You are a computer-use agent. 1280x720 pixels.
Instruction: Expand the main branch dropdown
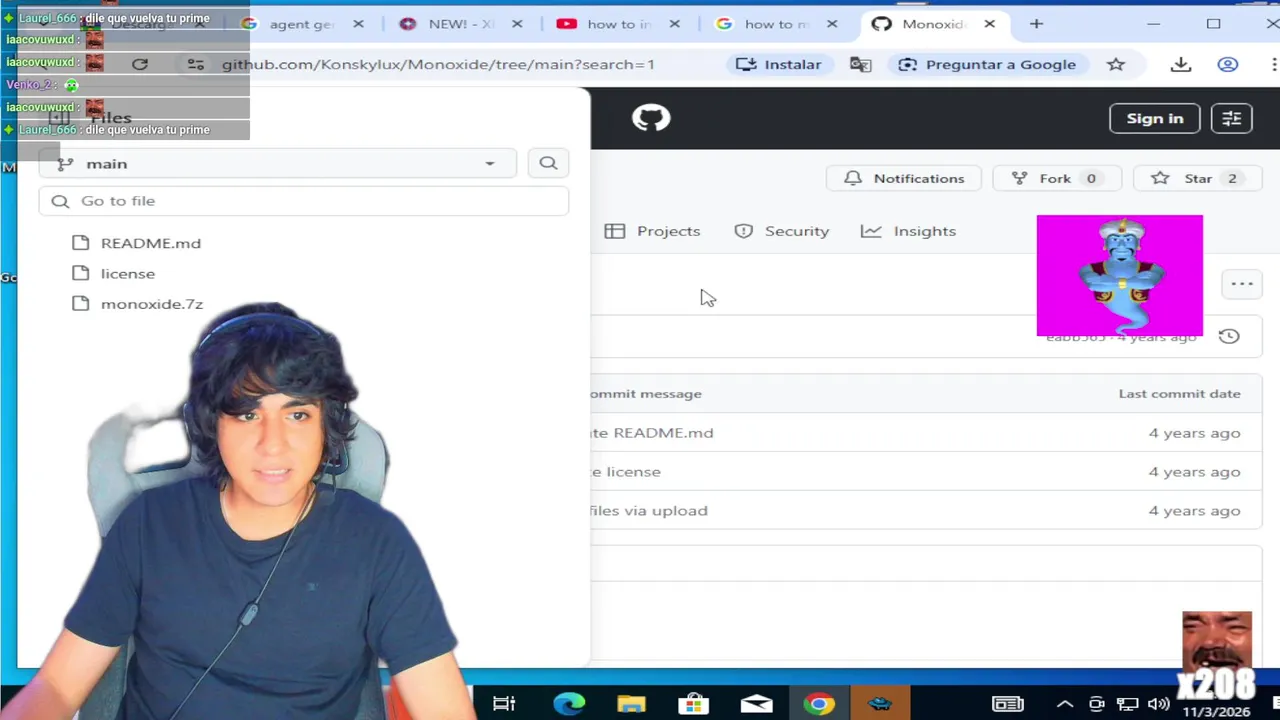point(278,164)
